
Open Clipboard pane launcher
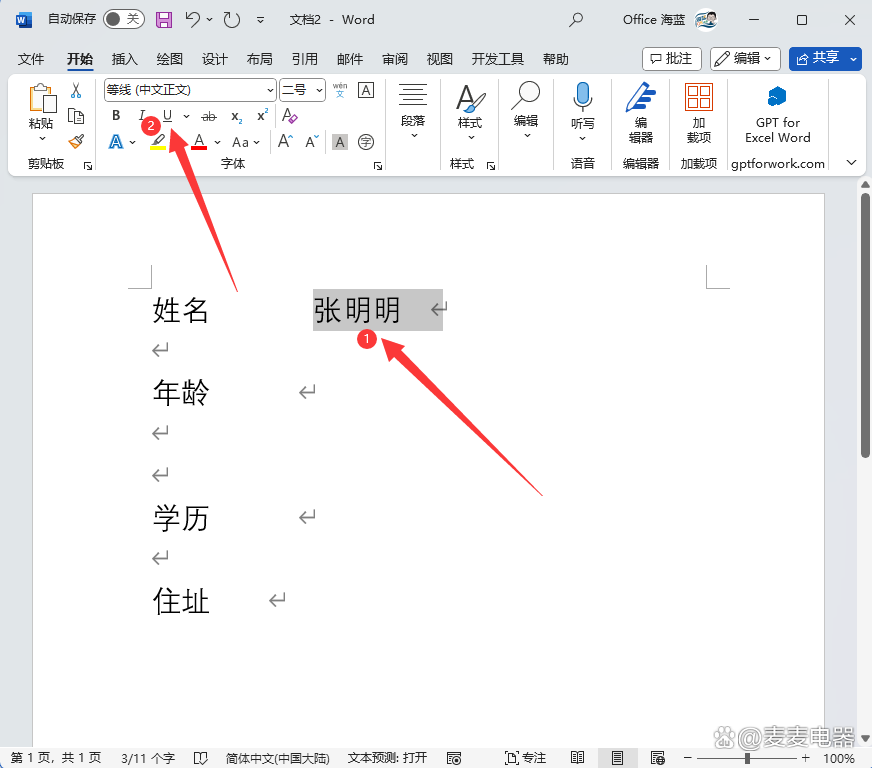click(88, 166)
